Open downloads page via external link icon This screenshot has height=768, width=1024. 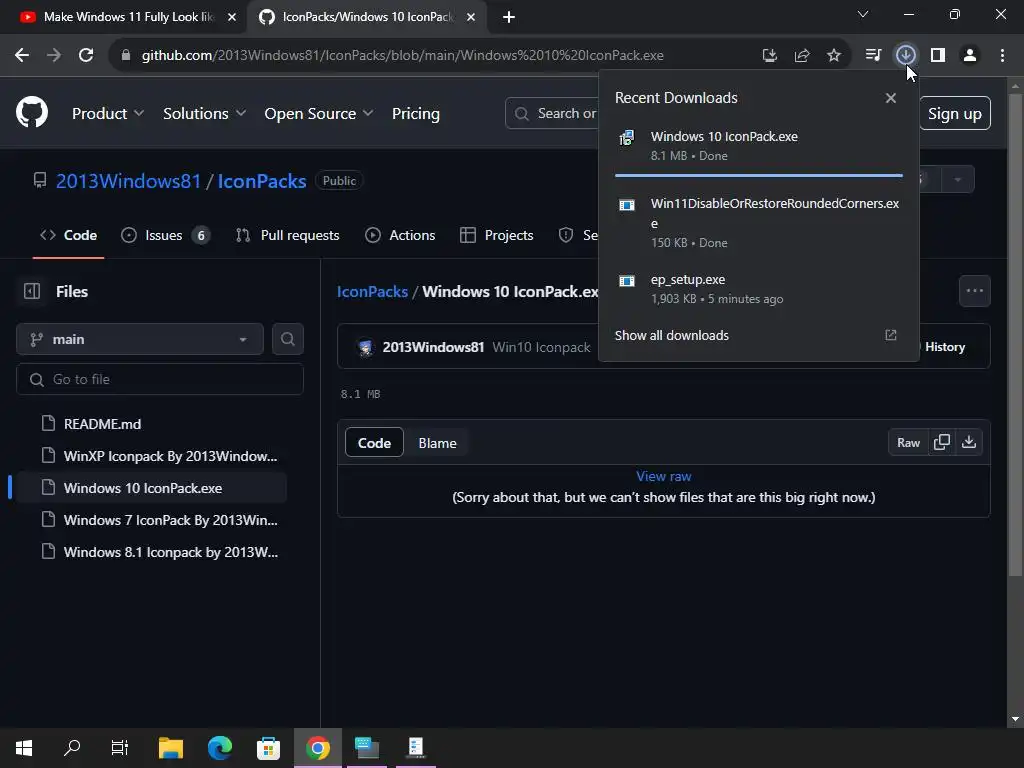tap(891, 335)
